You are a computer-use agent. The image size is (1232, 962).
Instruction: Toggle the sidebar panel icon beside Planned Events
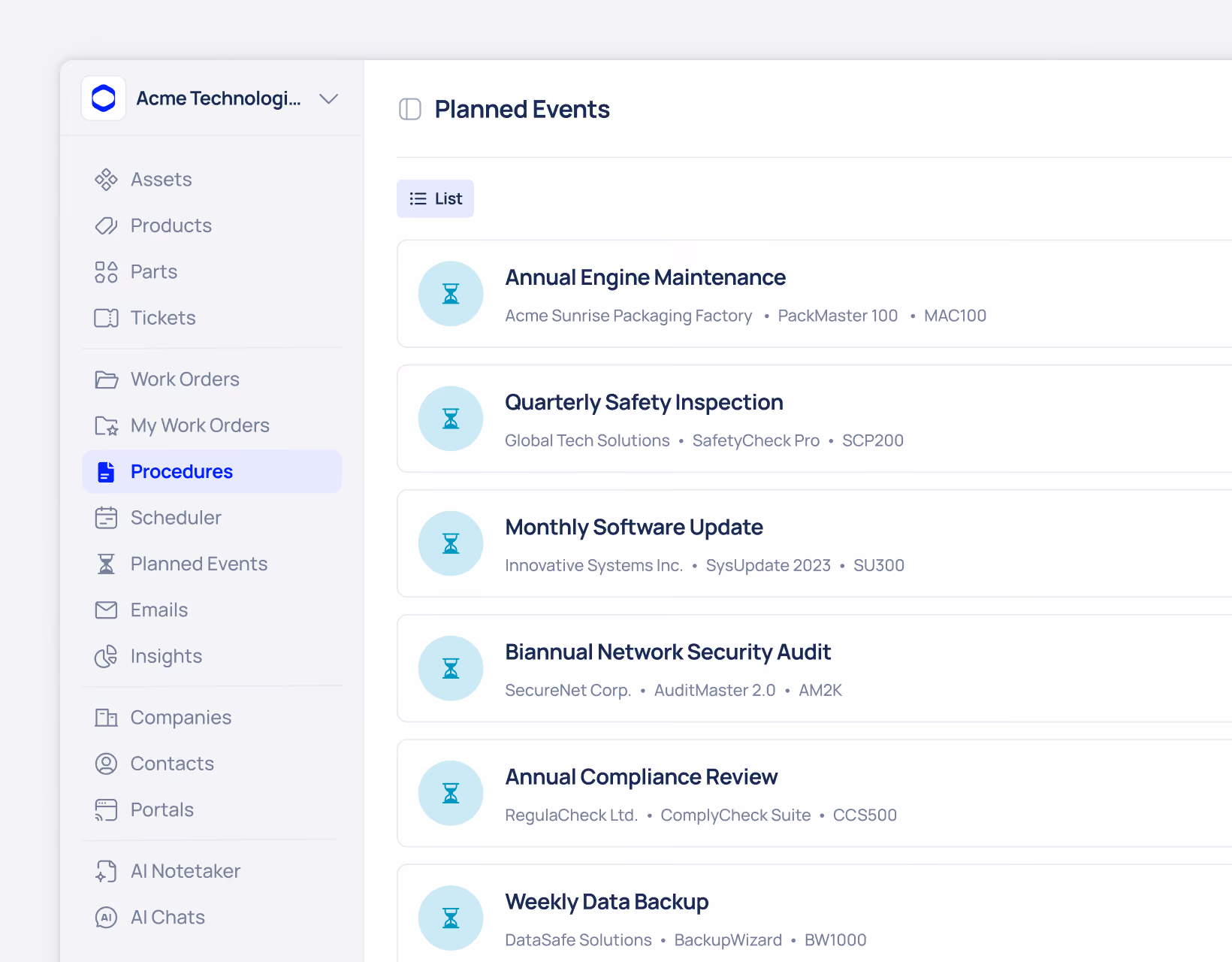409,109
